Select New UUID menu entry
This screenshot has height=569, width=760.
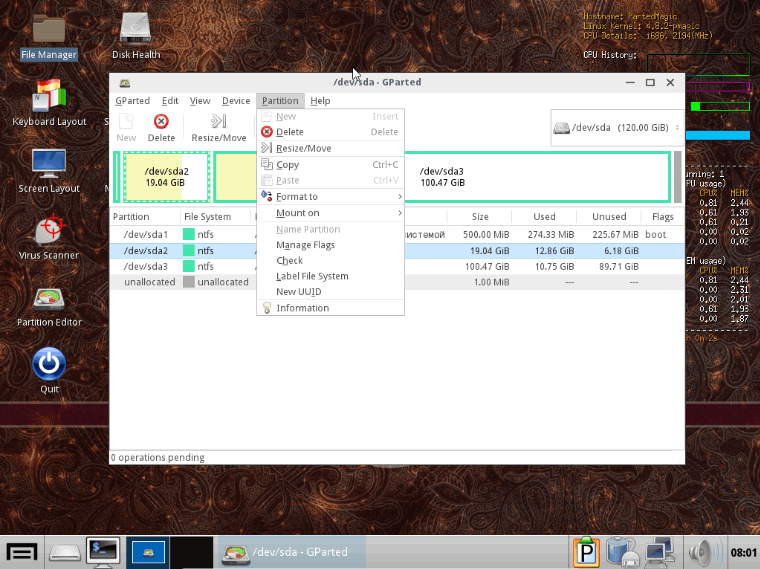[x=331, y=291]
